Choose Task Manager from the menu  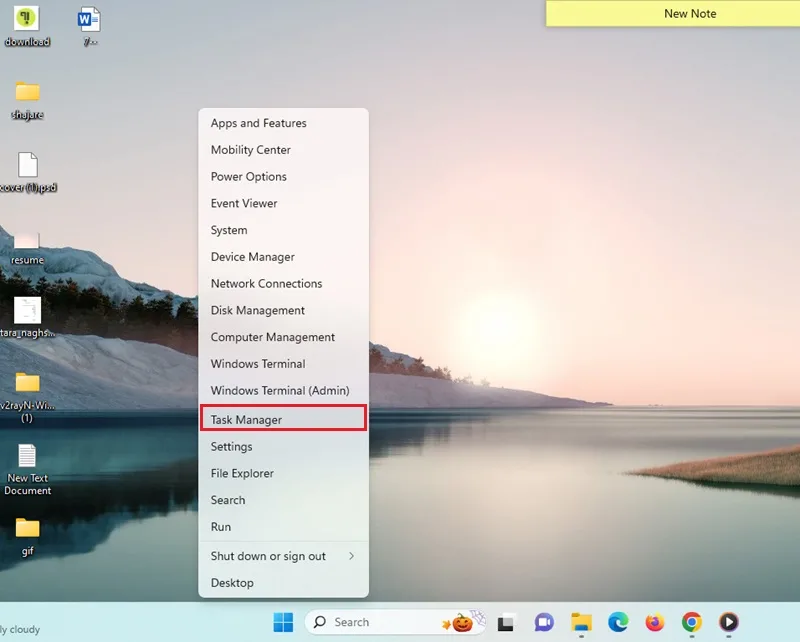[x=283, y=419]
